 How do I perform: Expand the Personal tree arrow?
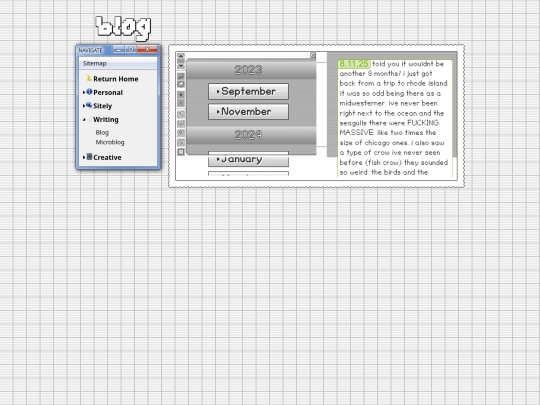pos(84,92)
